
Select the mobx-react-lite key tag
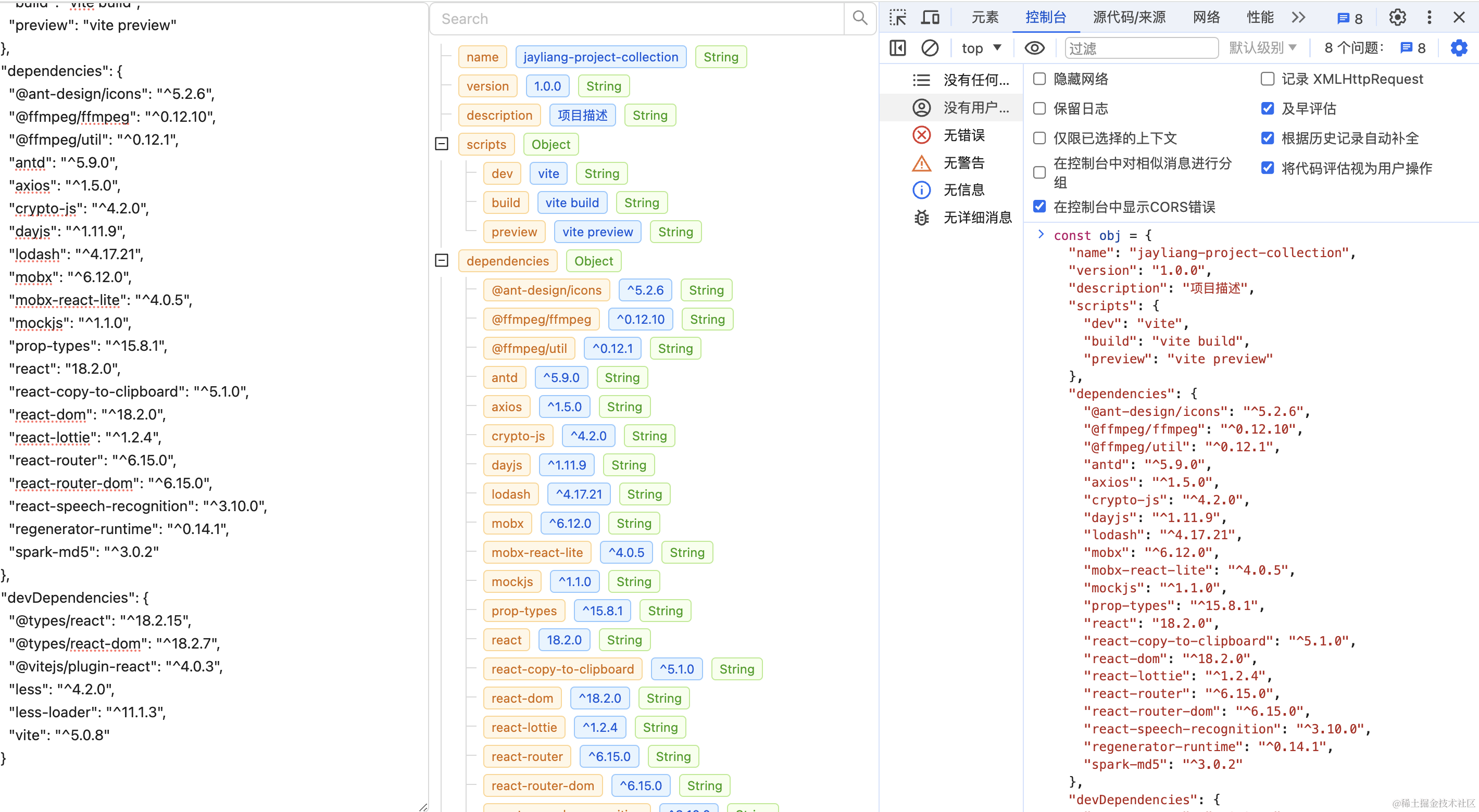click(537, 553)
